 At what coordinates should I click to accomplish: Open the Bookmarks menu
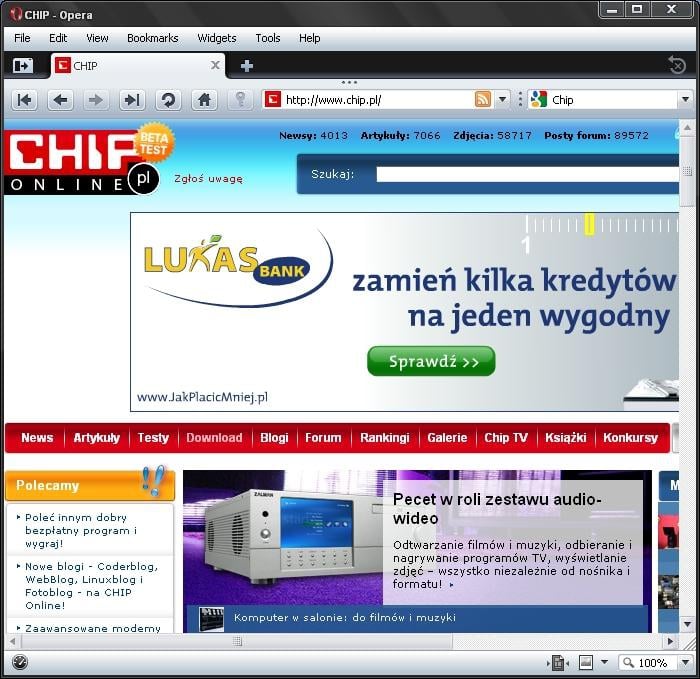click(153, 38)
